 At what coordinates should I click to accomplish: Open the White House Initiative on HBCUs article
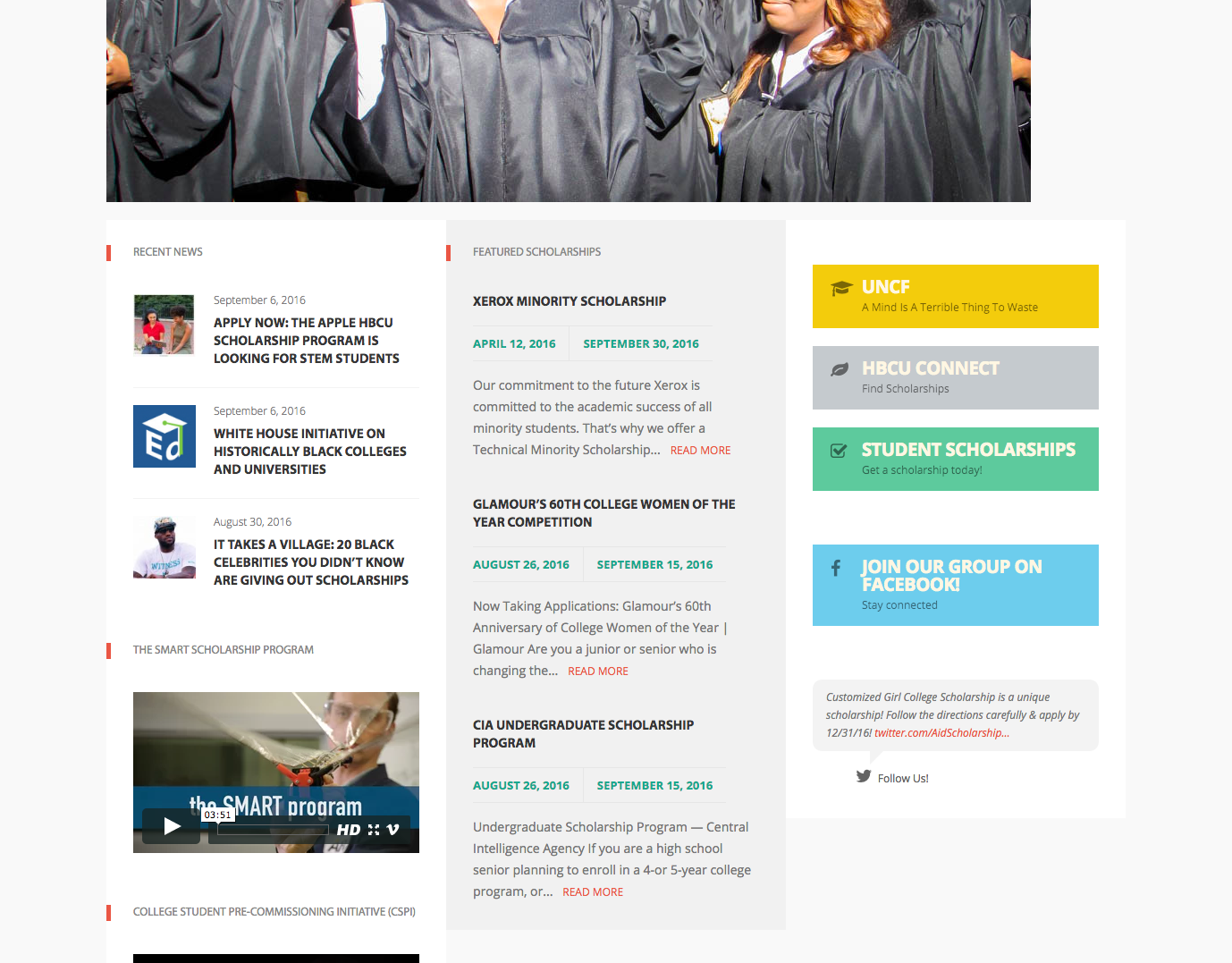pos(310,452)
